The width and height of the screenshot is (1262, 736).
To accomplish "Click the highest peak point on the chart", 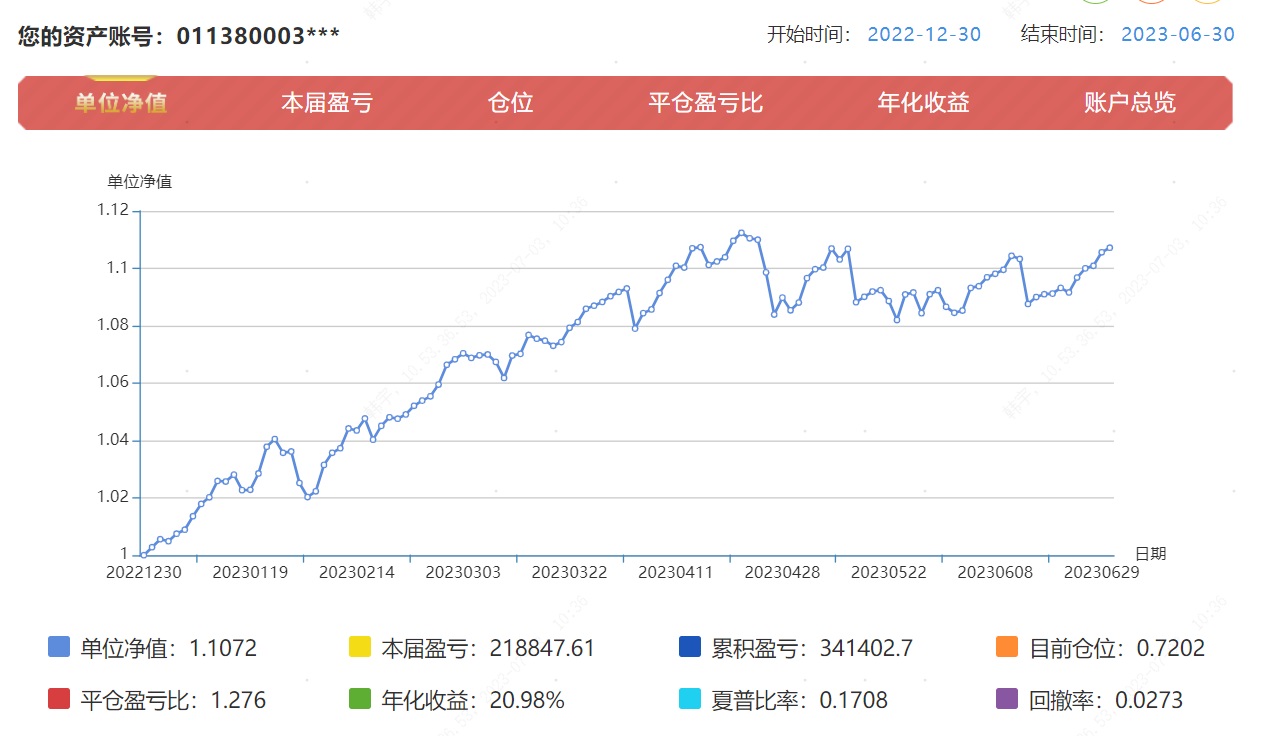I will [741, 233].
